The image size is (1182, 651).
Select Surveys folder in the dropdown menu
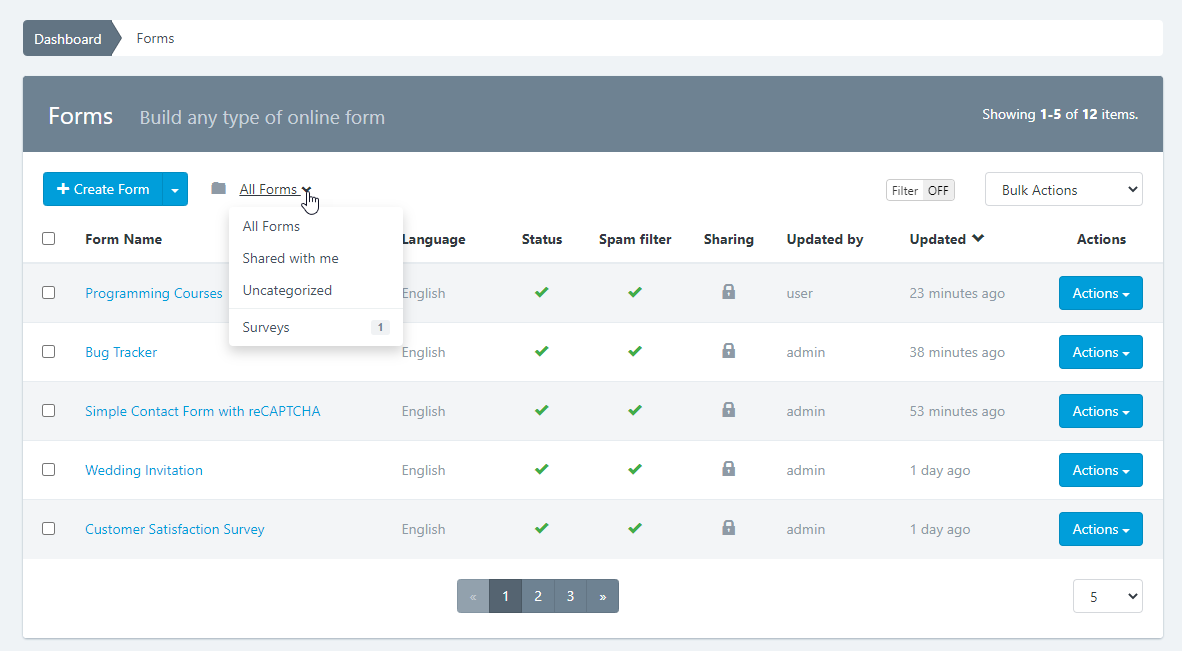coord(266,327)
